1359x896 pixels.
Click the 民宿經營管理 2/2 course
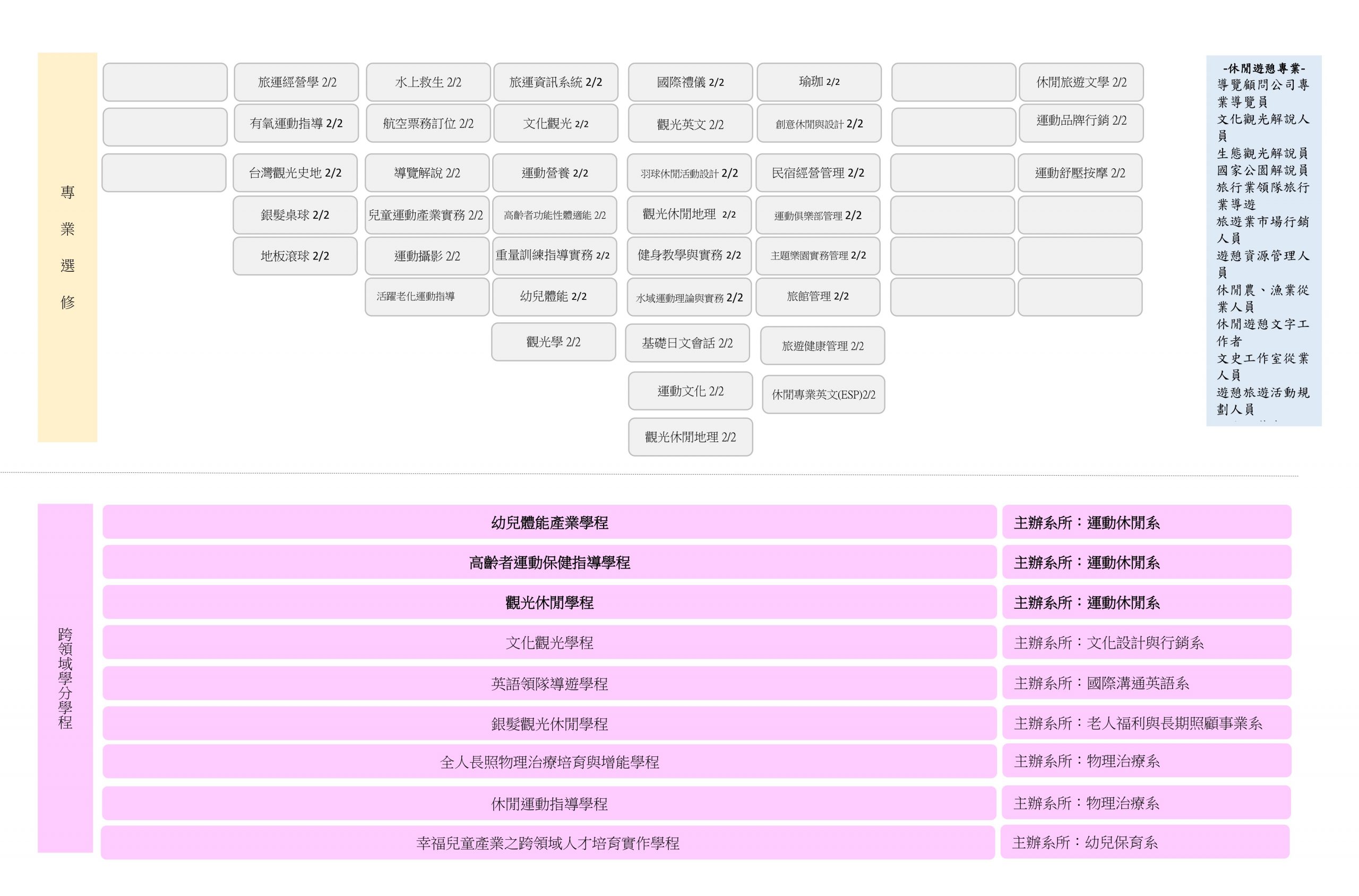pyautogui.click(x=819, y=173)
